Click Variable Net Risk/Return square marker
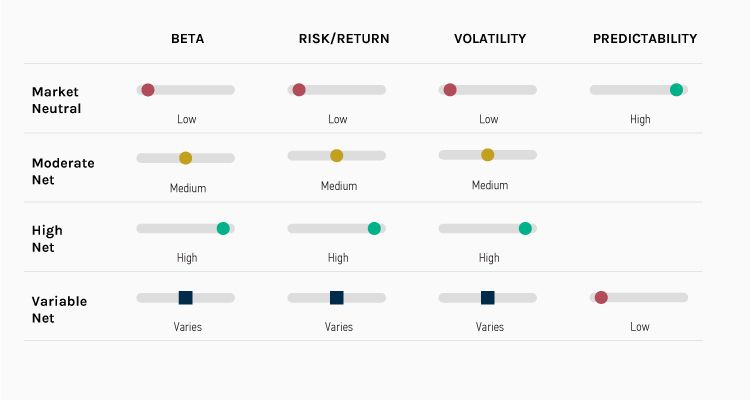This screenshot has height=400, width=750. [x=336, y=297]
